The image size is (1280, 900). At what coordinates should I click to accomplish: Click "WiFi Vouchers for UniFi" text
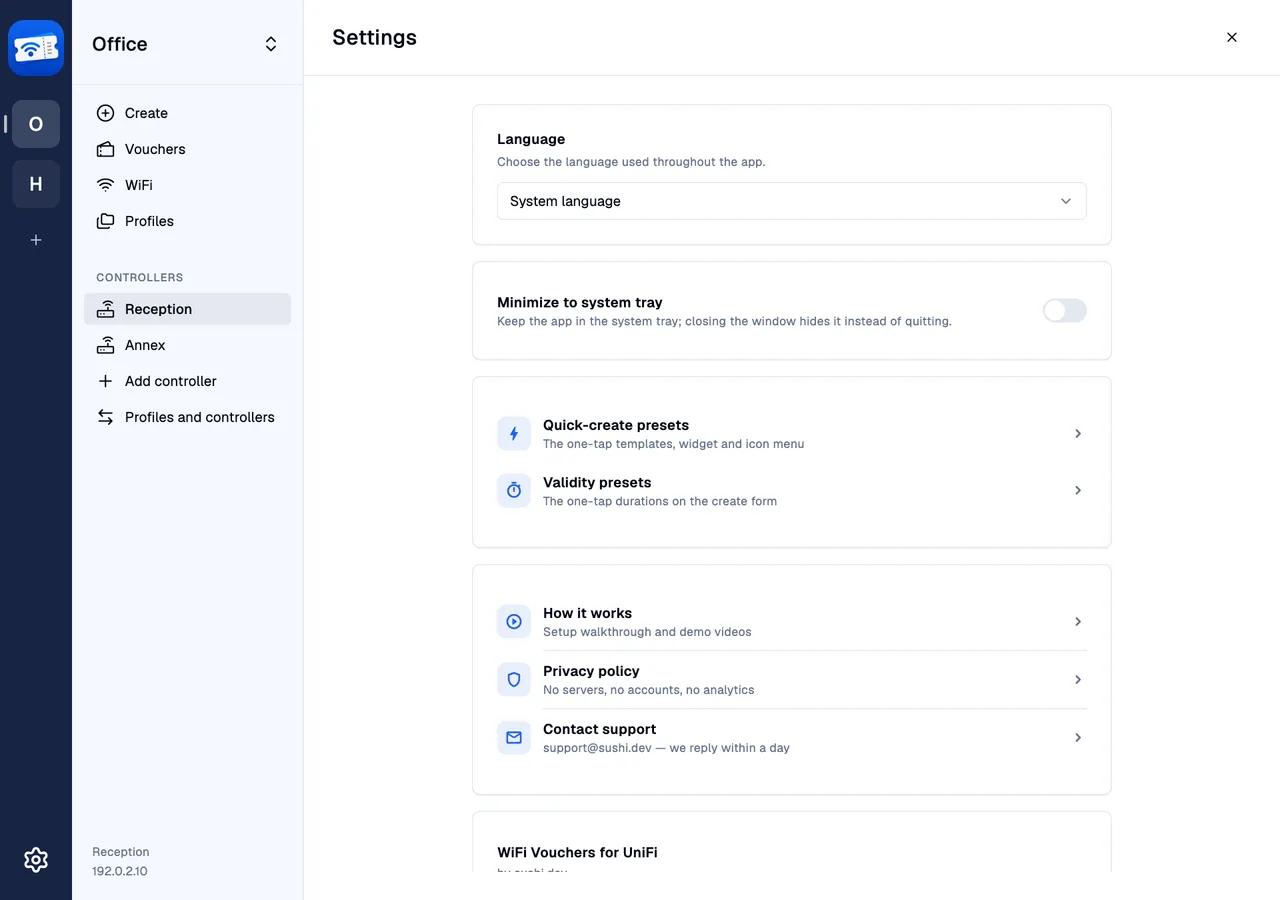(577, 853)
